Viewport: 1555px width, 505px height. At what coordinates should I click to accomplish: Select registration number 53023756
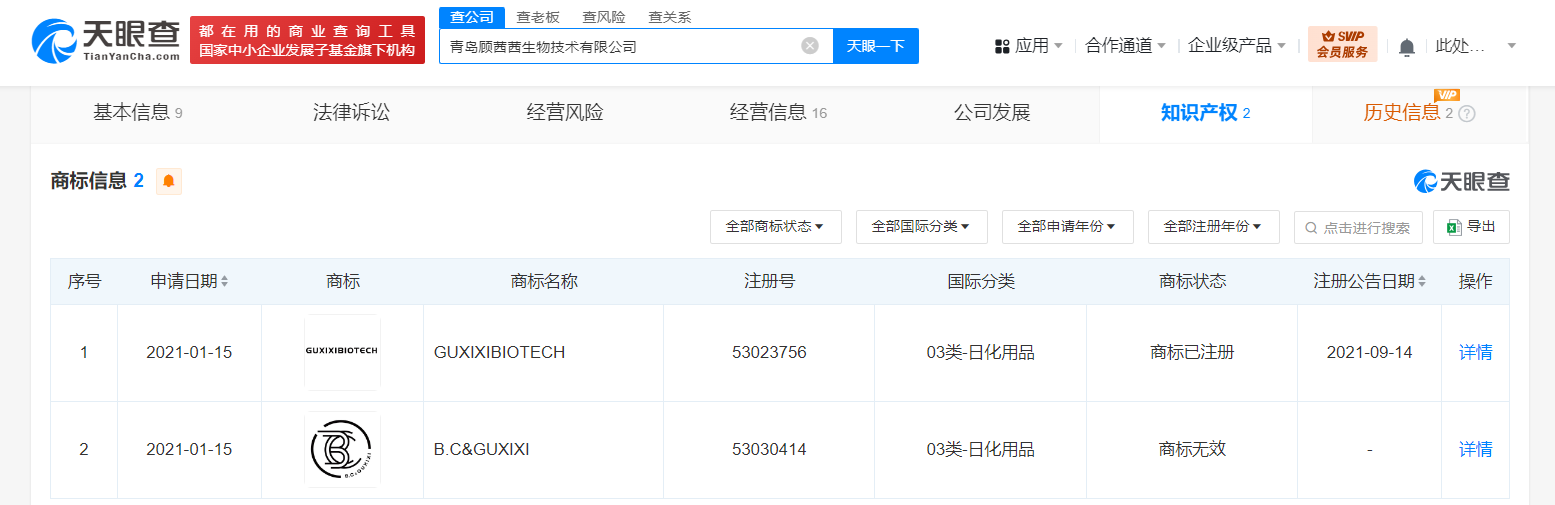769,352
